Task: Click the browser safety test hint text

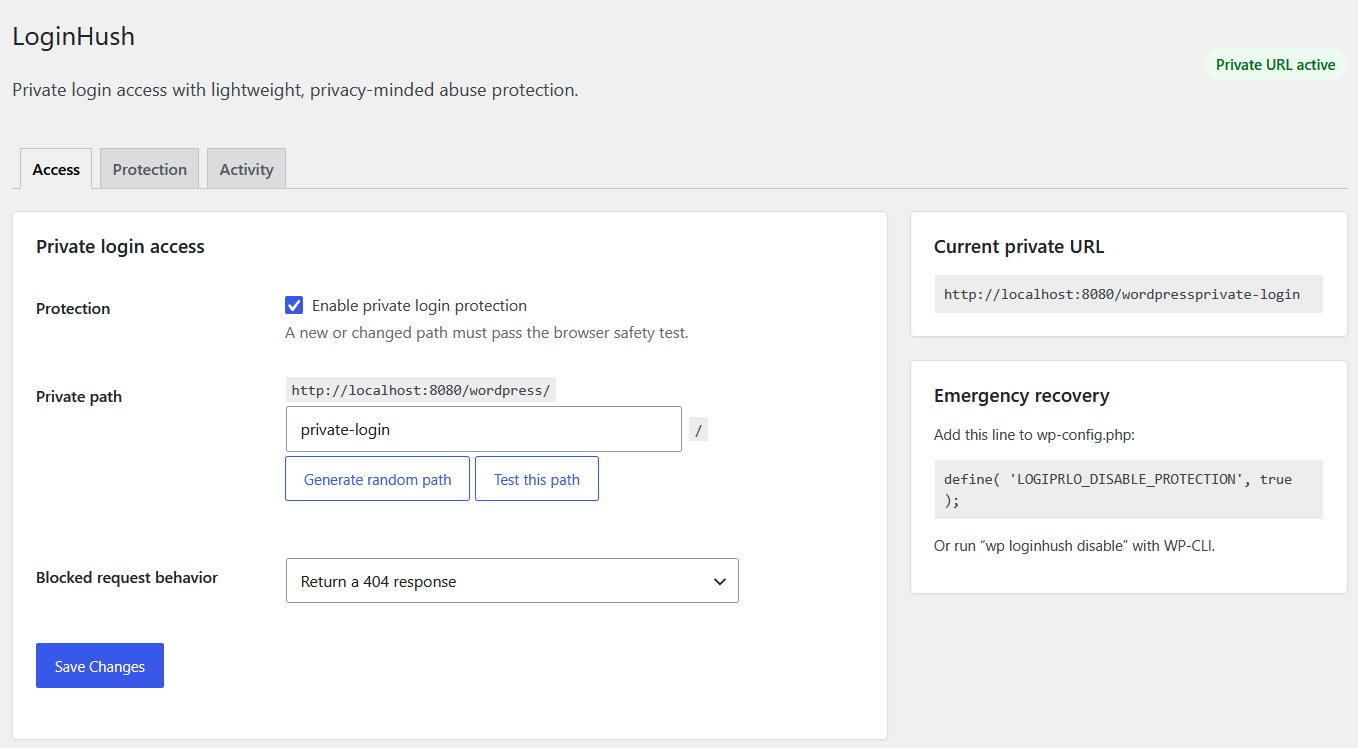Action: [x=487, y=332]
